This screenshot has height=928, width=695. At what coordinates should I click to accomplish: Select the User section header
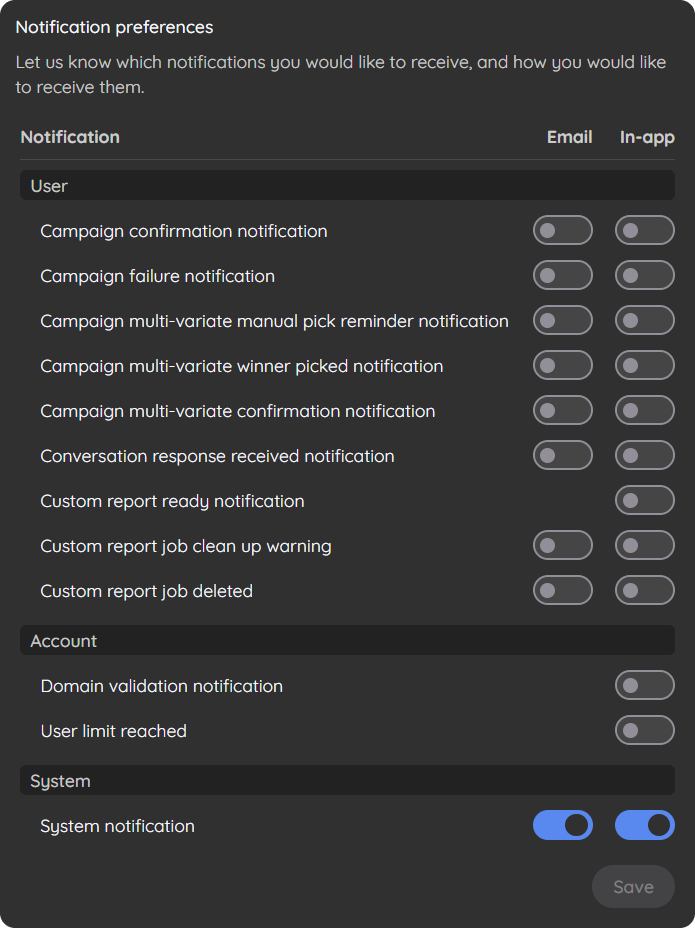(348, 185)
